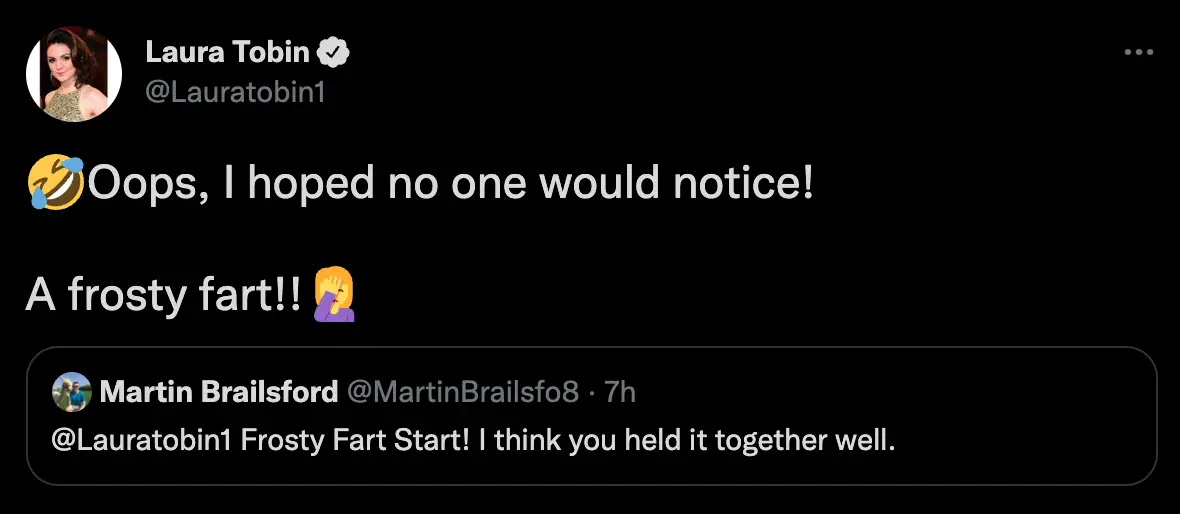Click Laura Tobin's profile avatar
Image resolution: width=1180 pixels, height=514 pixels.
(74, 75)
